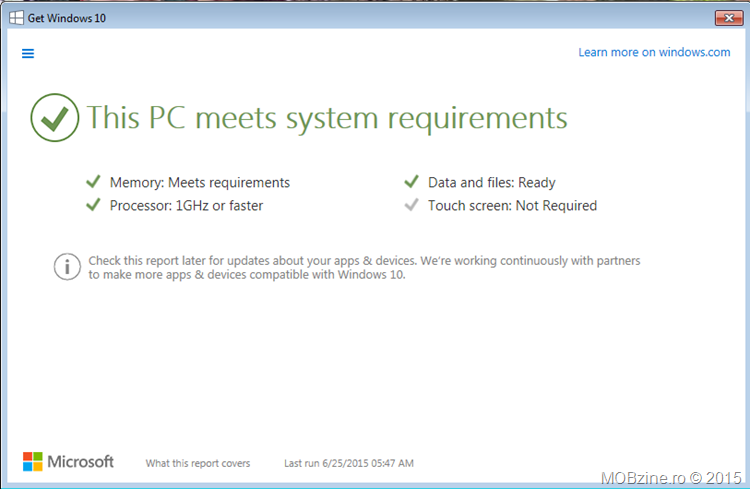Select Touch screen: Not Required text
Image resolution: width=750 pixels, height=489 pixels.
[x=512, y=205]
